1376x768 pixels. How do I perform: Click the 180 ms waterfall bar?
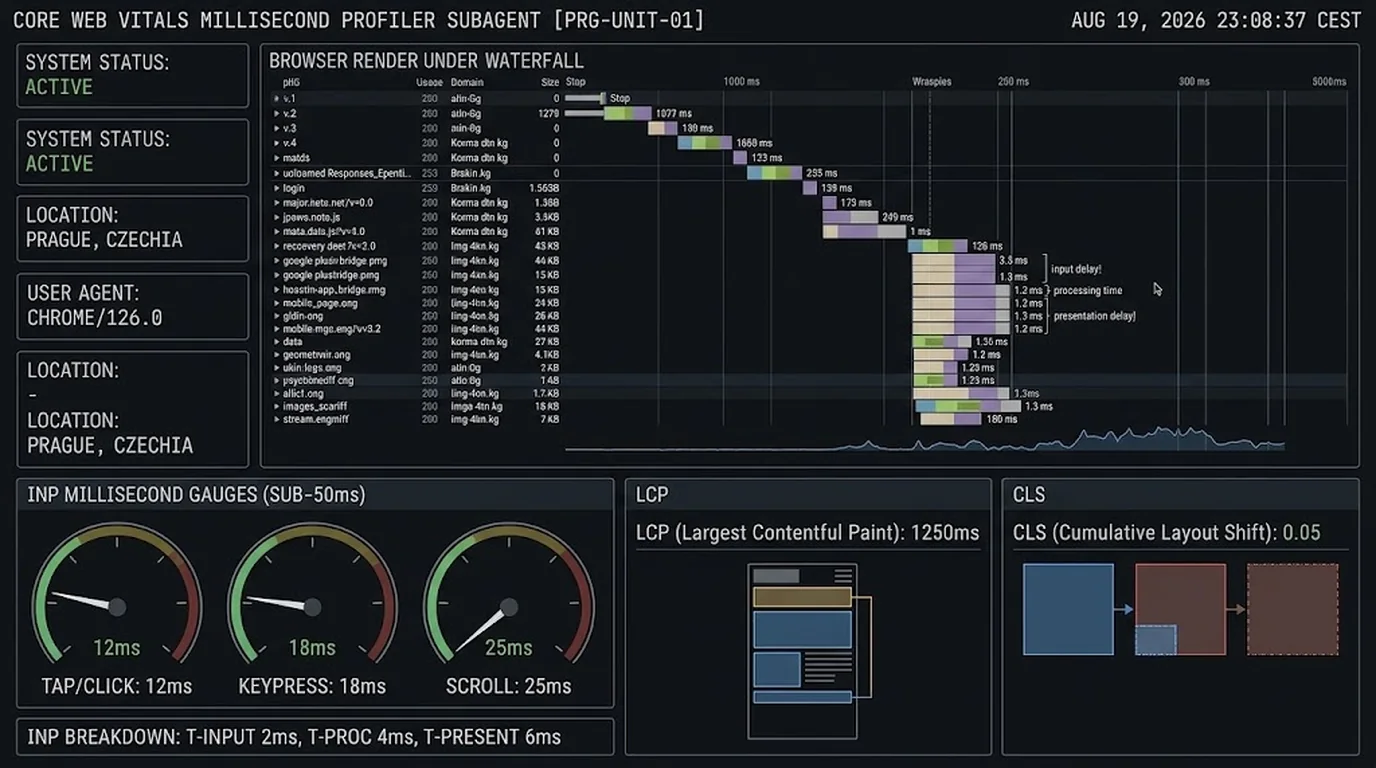950,420
